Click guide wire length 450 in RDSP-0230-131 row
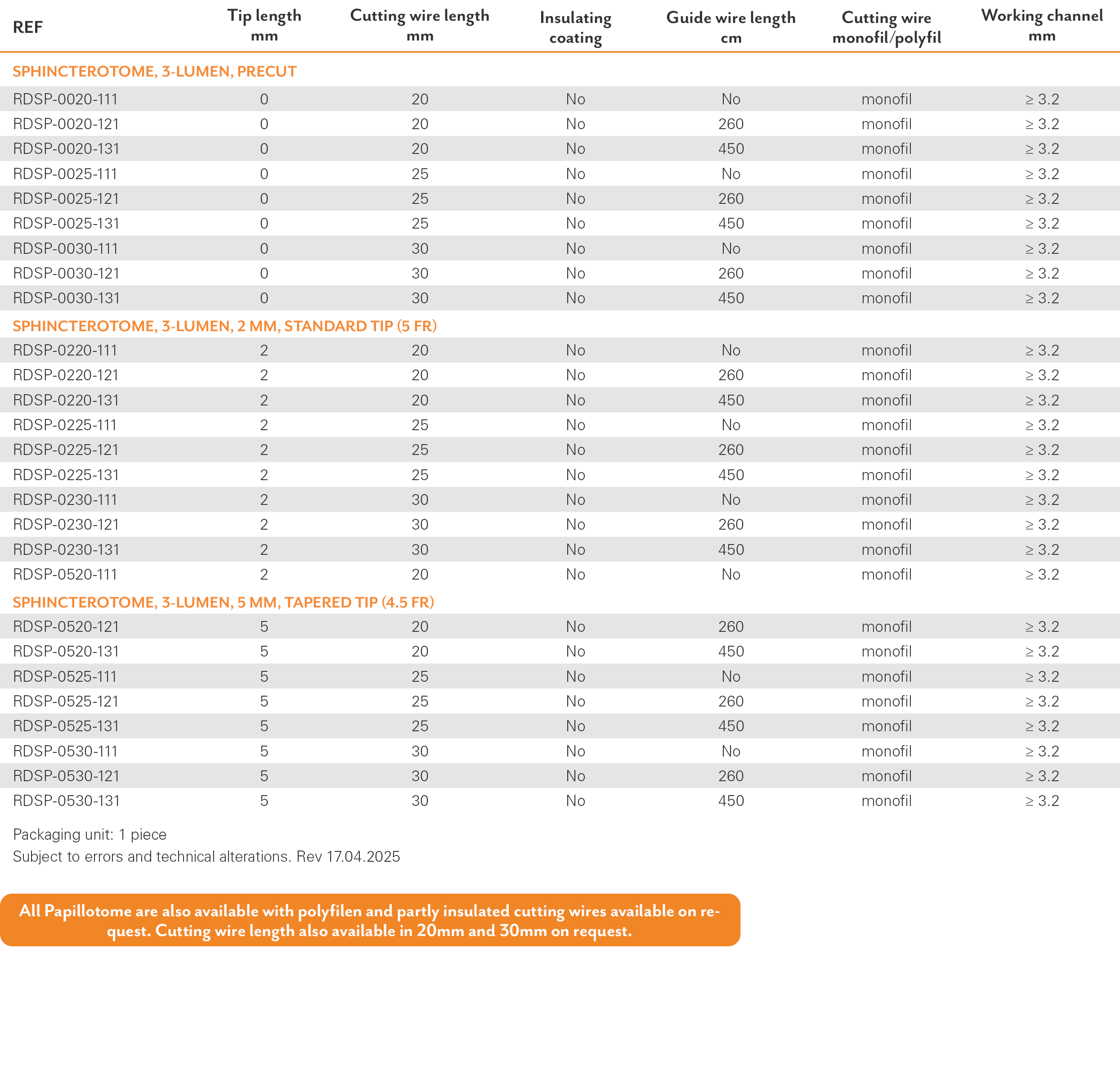1120x1080 pixels. click(731, 549)
